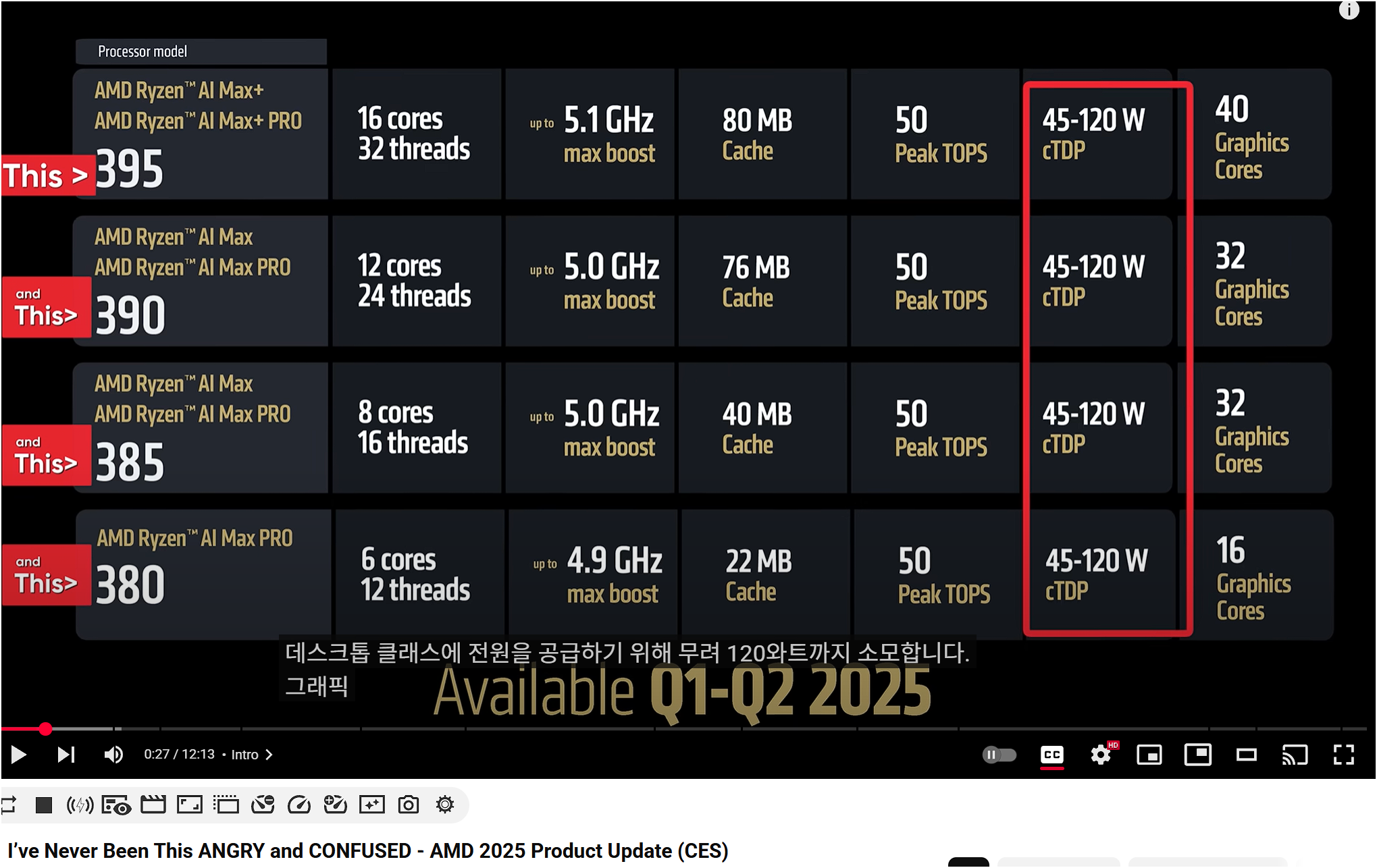Enable cinema mode clapperboard icon
1377x868 pixels.
tap(153, 805)
